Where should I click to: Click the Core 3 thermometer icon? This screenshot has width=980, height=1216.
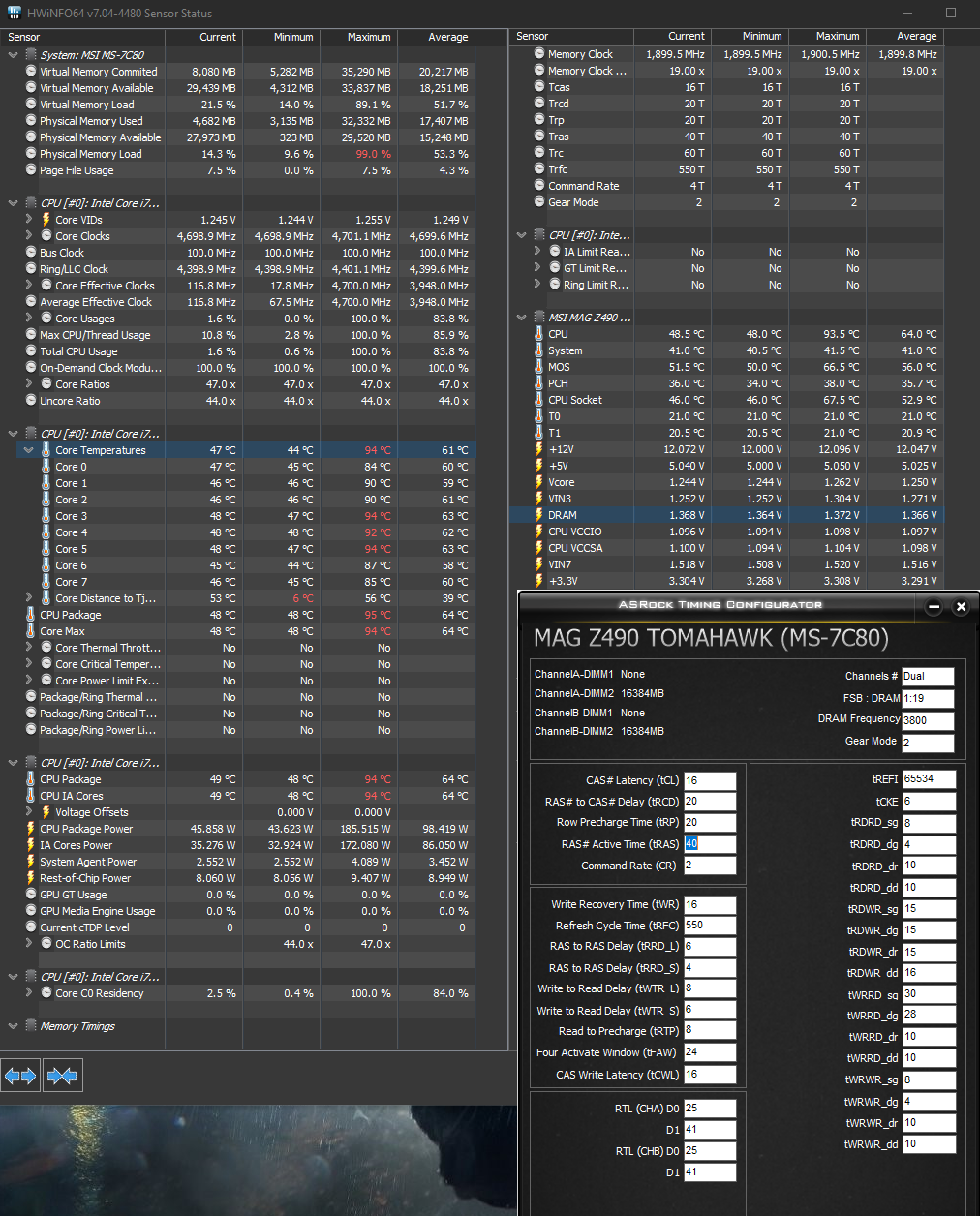pyautogui.click(x=46, y=516)
